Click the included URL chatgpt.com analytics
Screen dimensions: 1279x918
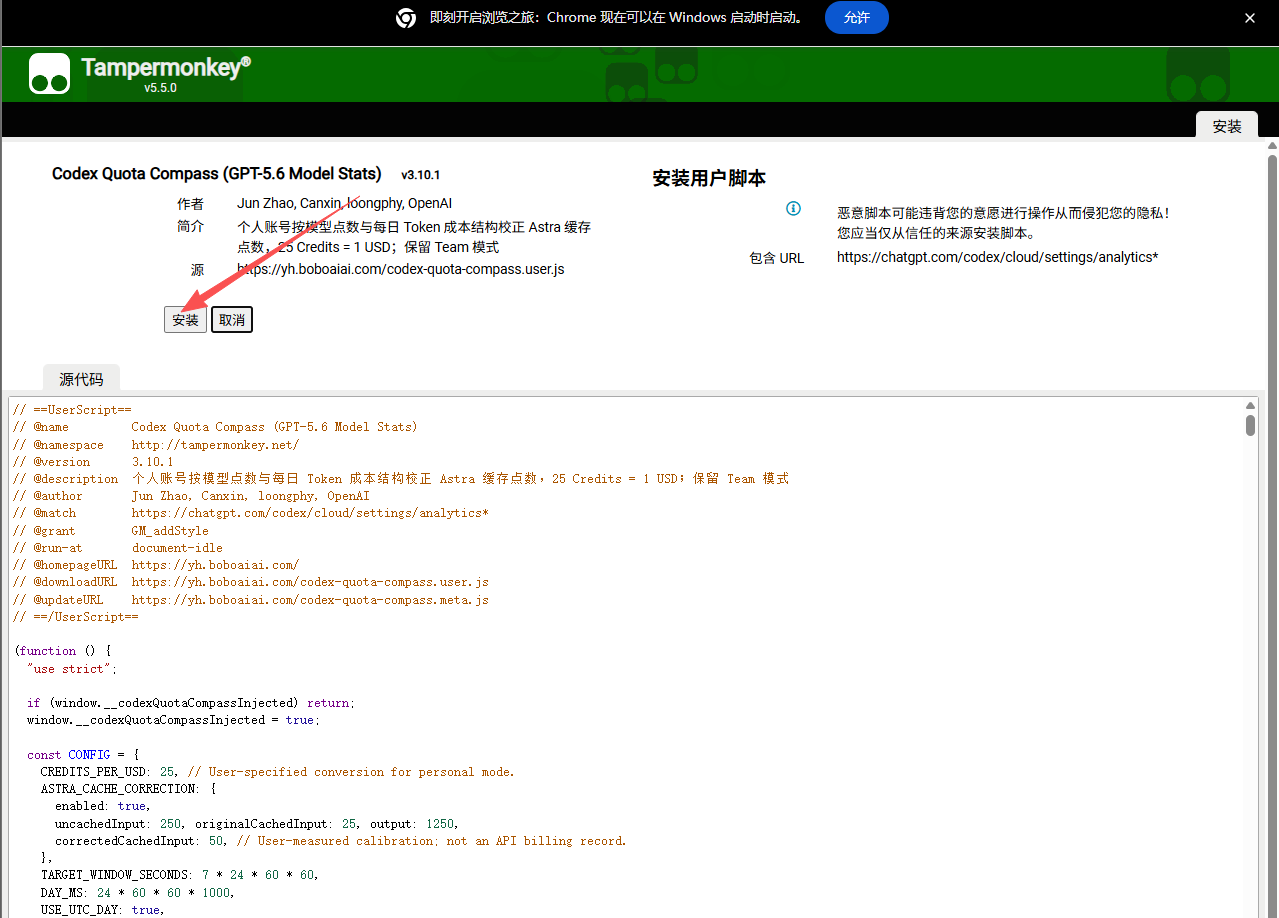(997, 257)
